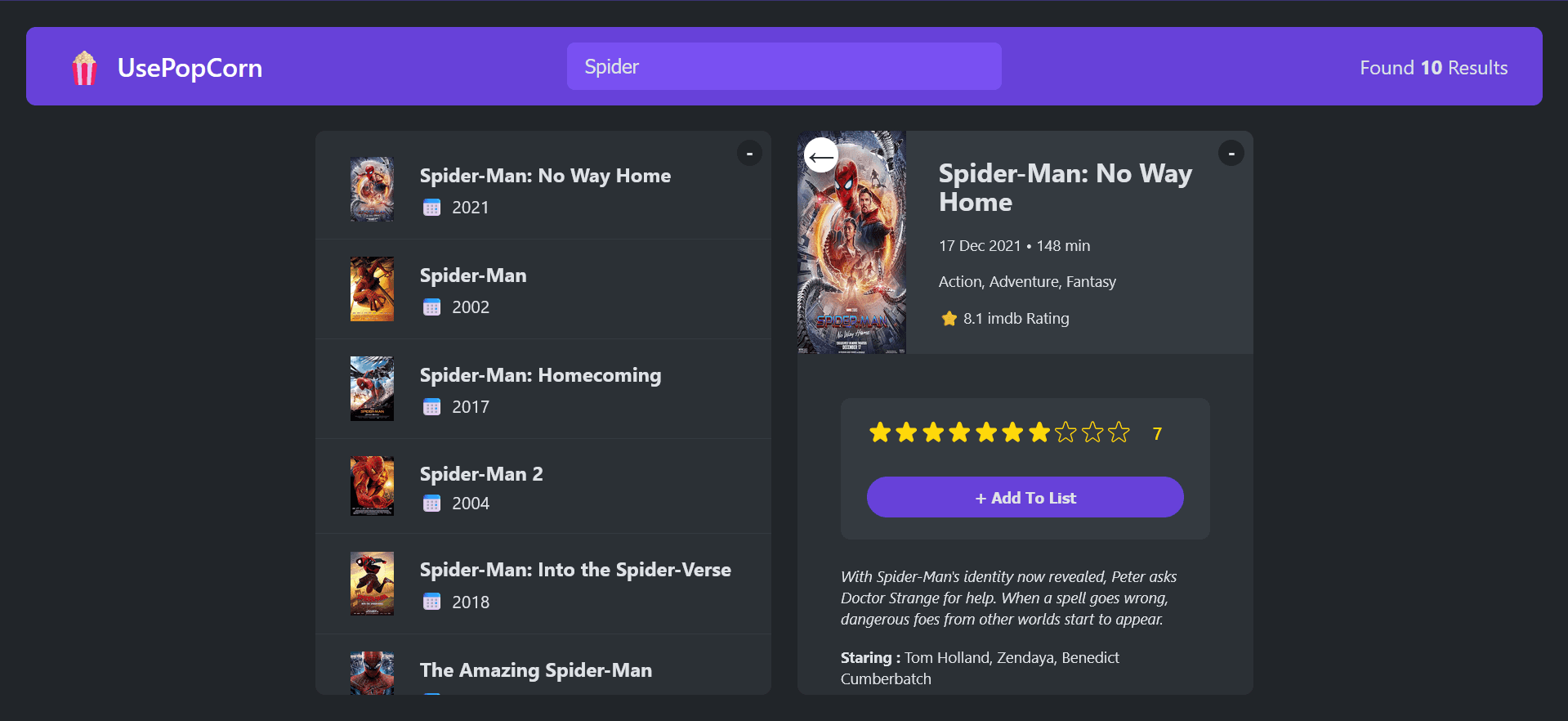This screenshot has height=721, width=1568.
Task: Click the fifth rating star
Action: 986,432
